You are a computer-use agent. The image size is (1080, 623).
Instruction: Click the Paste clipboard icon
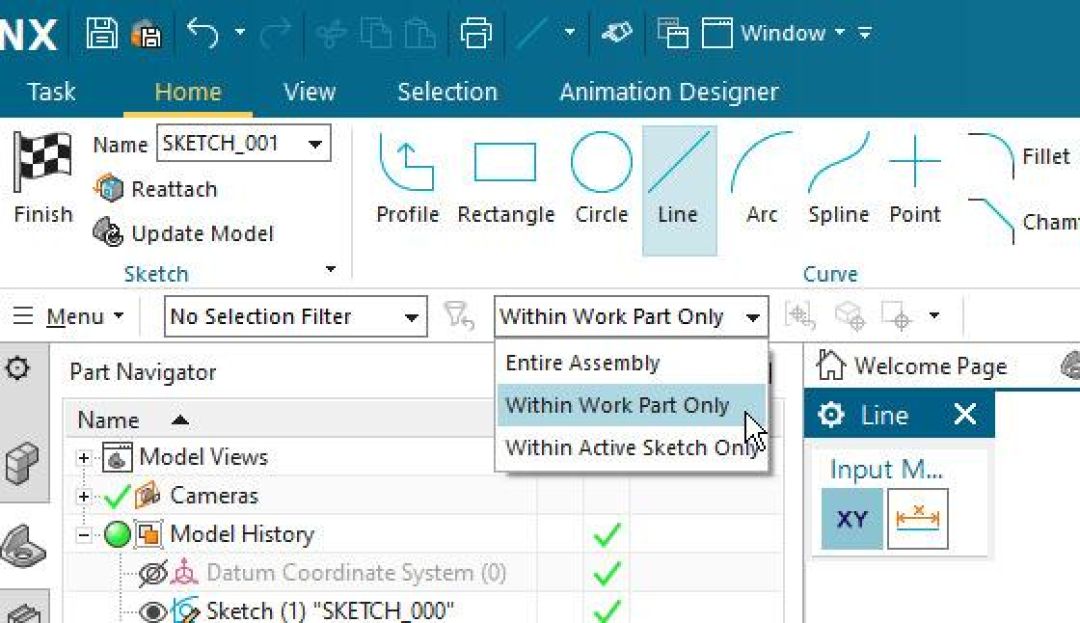tap(419, 33)
